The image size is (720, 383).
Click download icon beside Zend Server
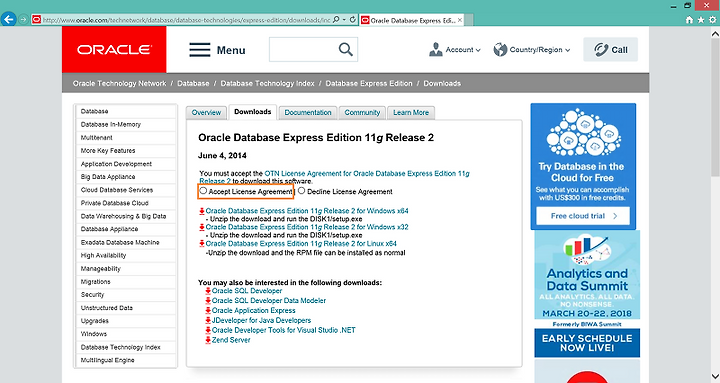point(208,340)
